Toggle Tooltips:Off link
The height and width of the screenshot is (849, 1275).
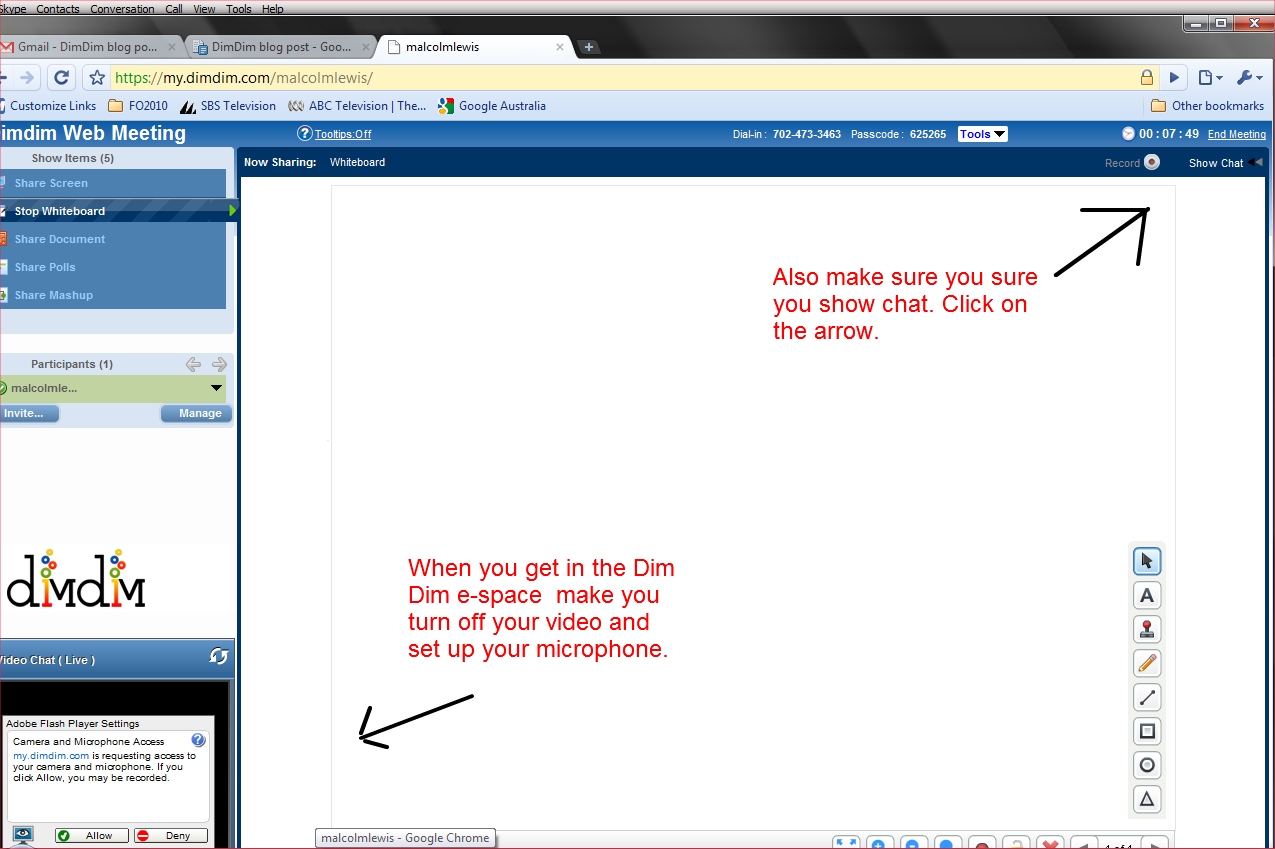click(343, 134)
